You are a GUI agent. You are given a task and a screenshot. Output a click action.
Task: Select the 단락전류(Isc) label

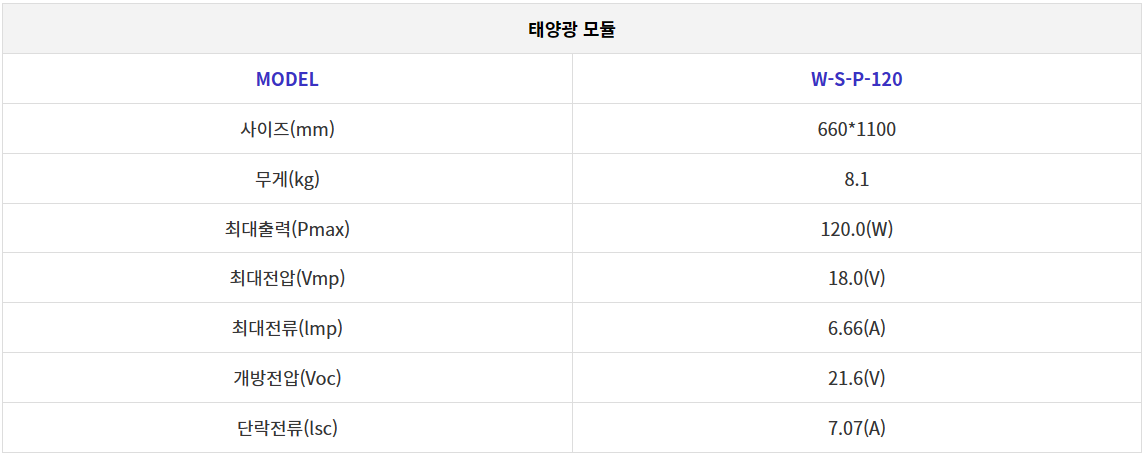pyautogui.click(x=287, y=428)
